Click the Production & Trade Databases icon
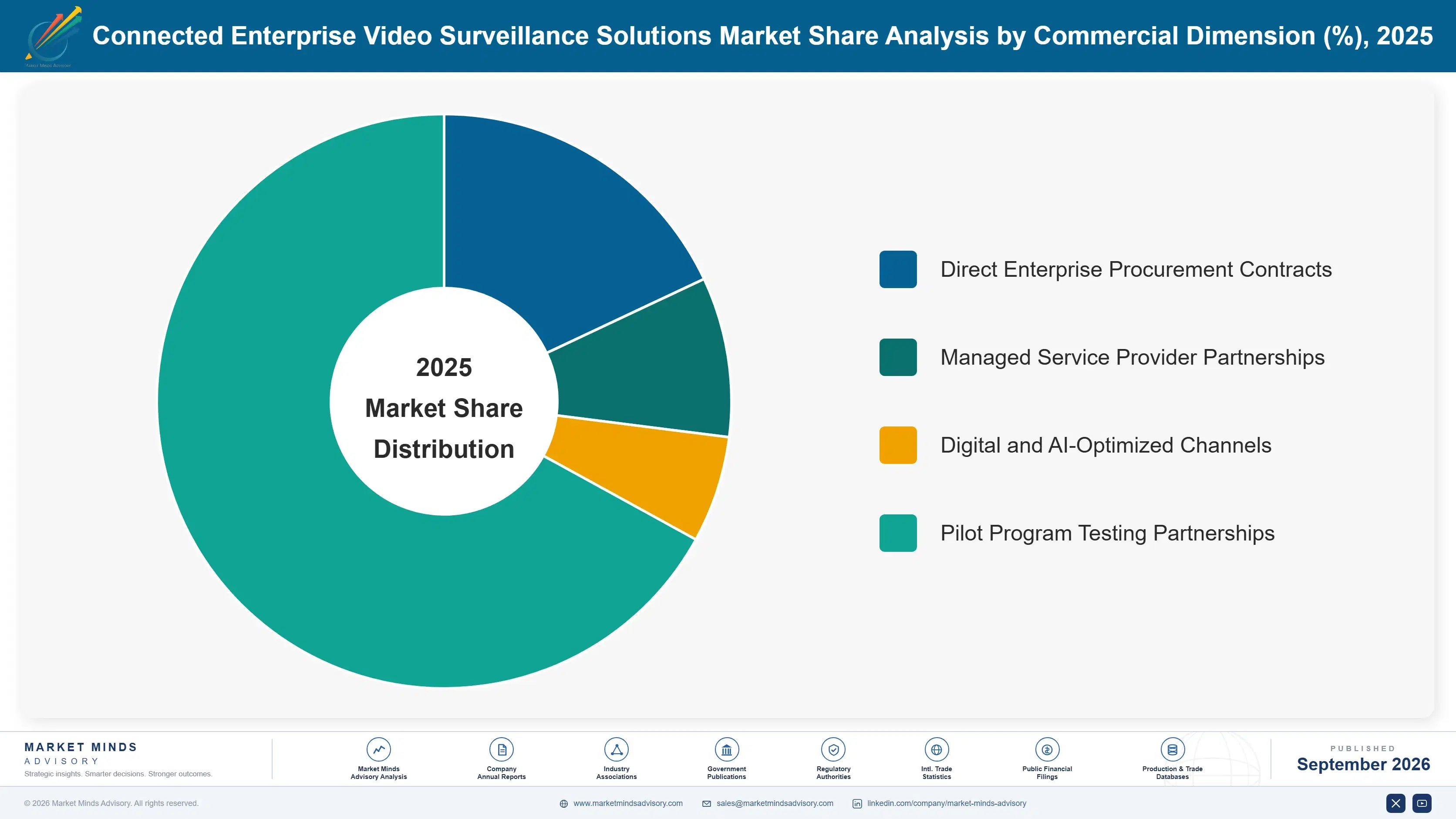The width and height of the screenshot is (1456, 819). click(1172, 749)
